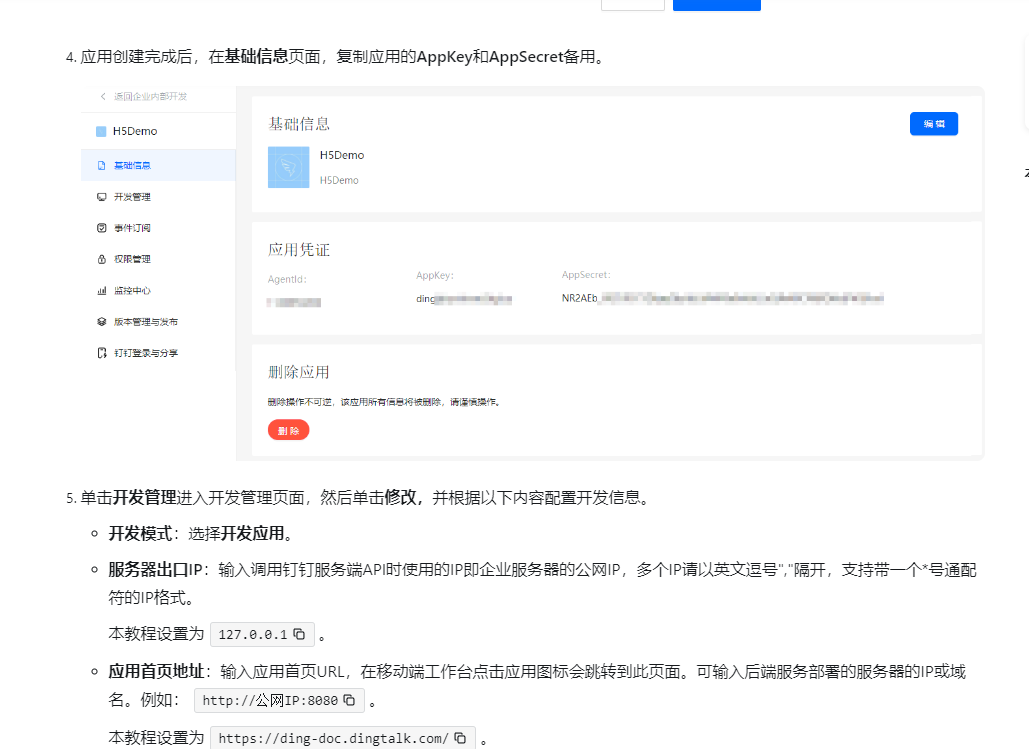Click the 返回企业内部开发 link
This screenshot has width=1029, height=749.
coord(150,96)
